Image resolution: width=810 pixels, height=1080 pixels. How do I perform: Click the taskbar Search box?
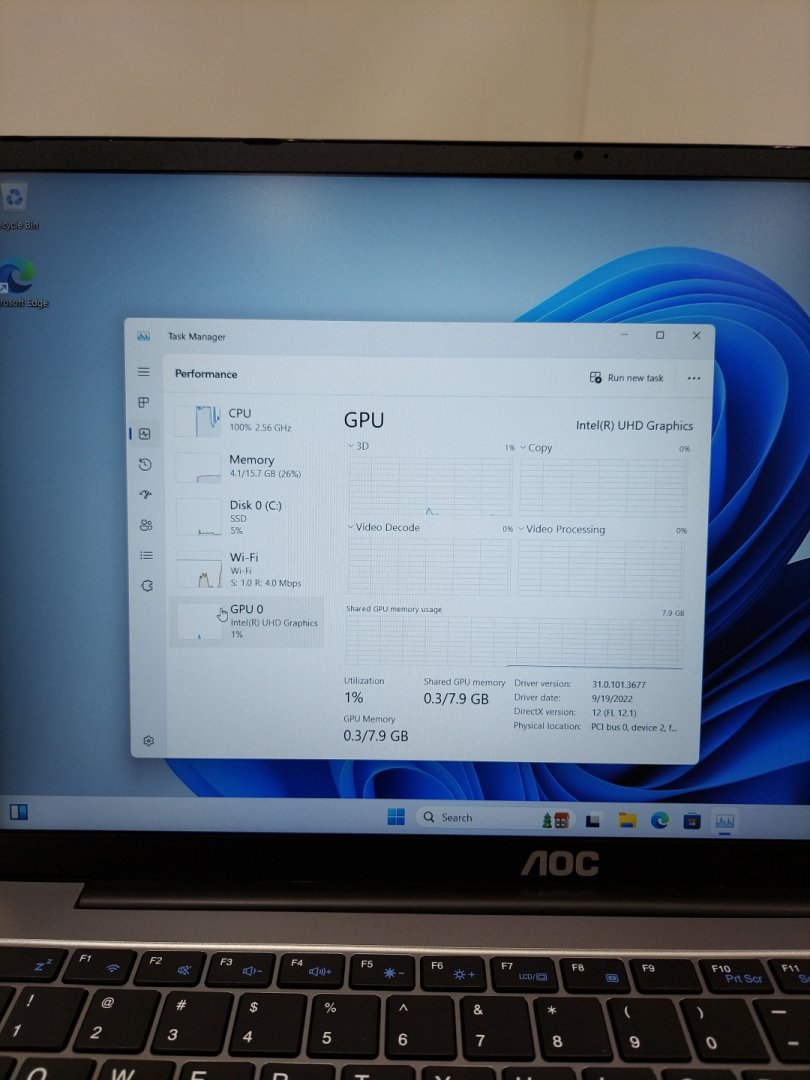(470, 818)
